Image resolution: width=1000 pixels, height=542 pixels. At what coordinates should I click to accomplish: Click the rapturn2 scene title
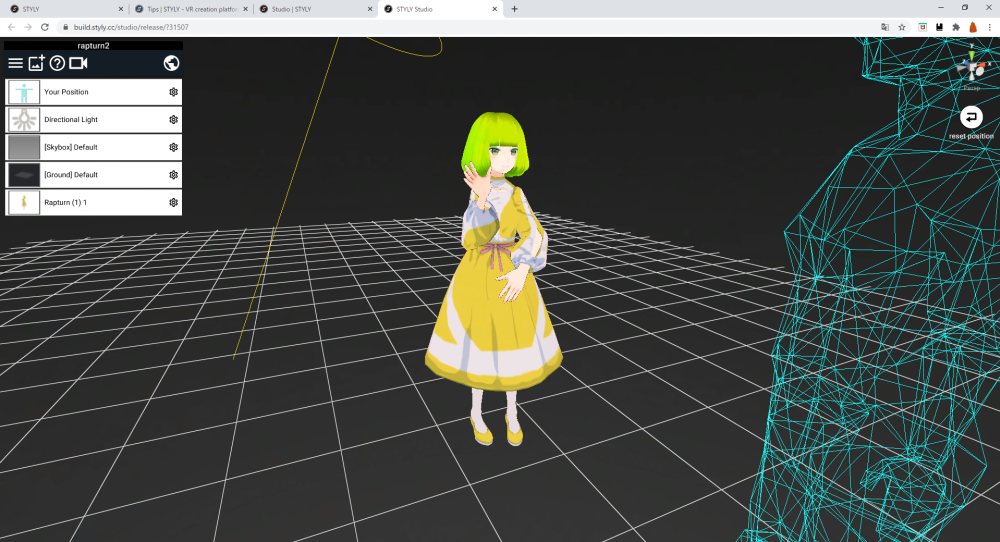94,46
